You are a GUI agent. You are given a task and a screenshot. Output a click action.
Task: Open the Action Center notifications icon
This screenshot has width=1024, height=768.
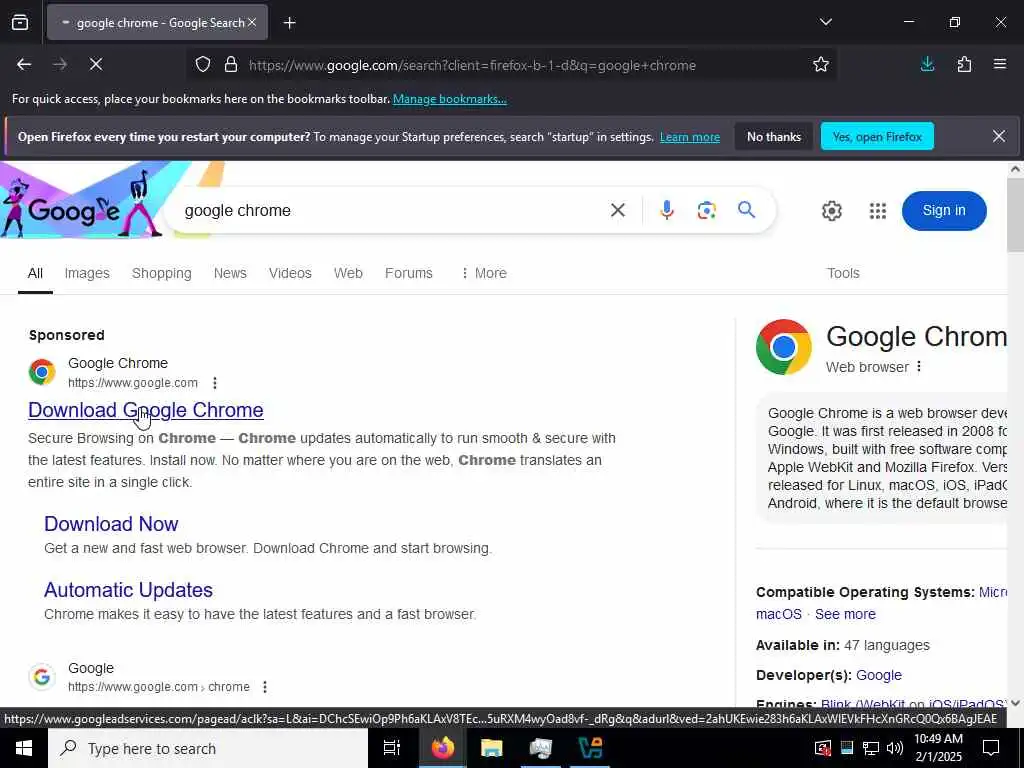[991, 748]
